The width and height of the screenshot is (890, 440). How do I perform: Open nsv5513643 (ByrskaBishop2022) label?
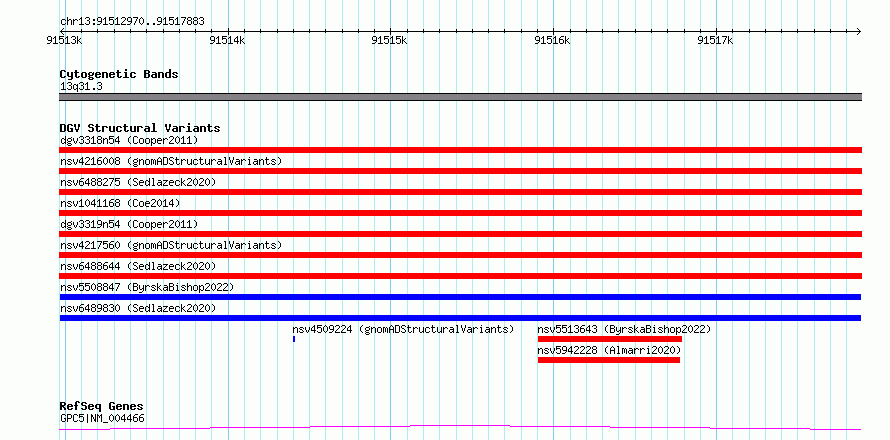coord(624,329)
